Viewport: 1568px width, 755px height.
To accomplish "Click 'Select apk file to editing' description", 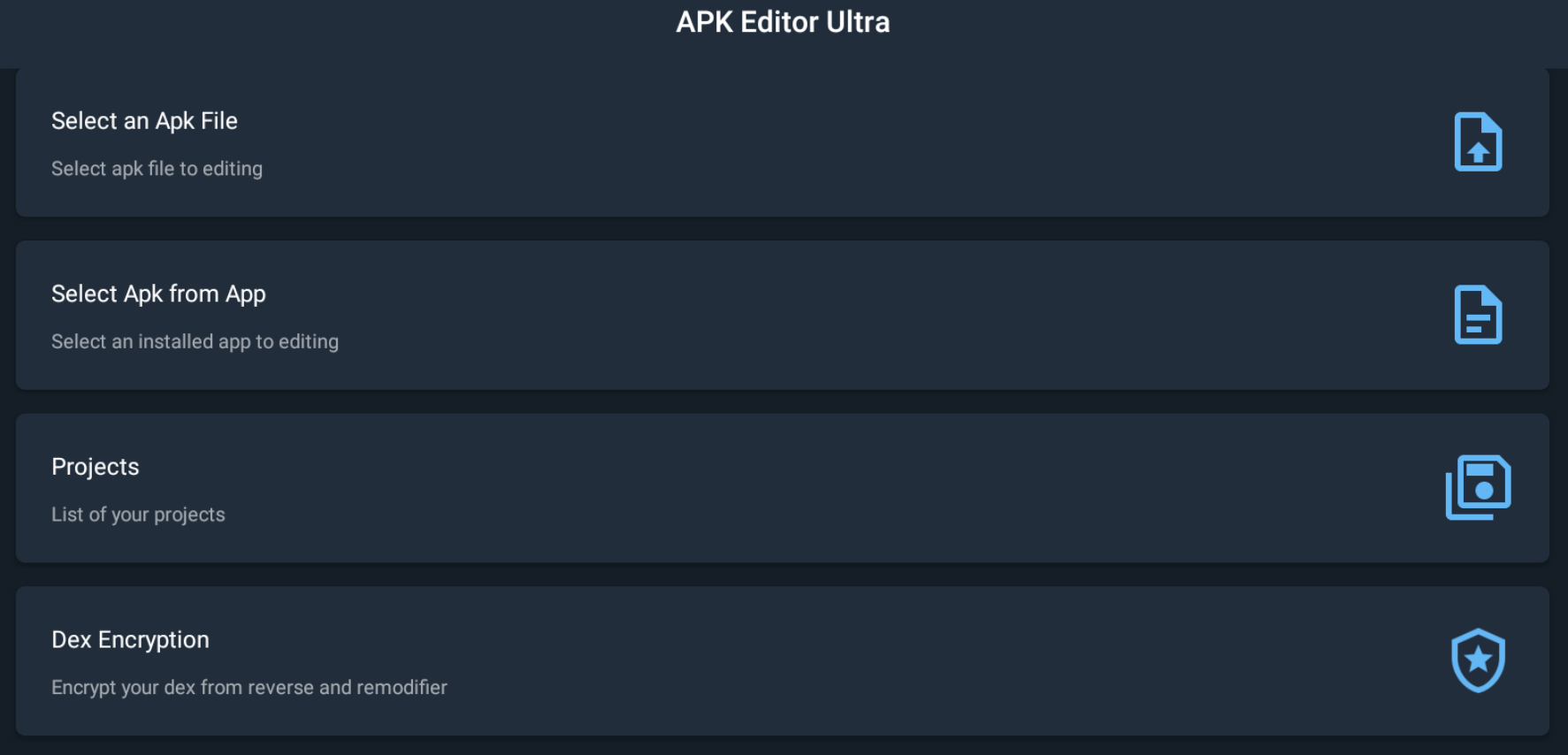I will [157, 169].
